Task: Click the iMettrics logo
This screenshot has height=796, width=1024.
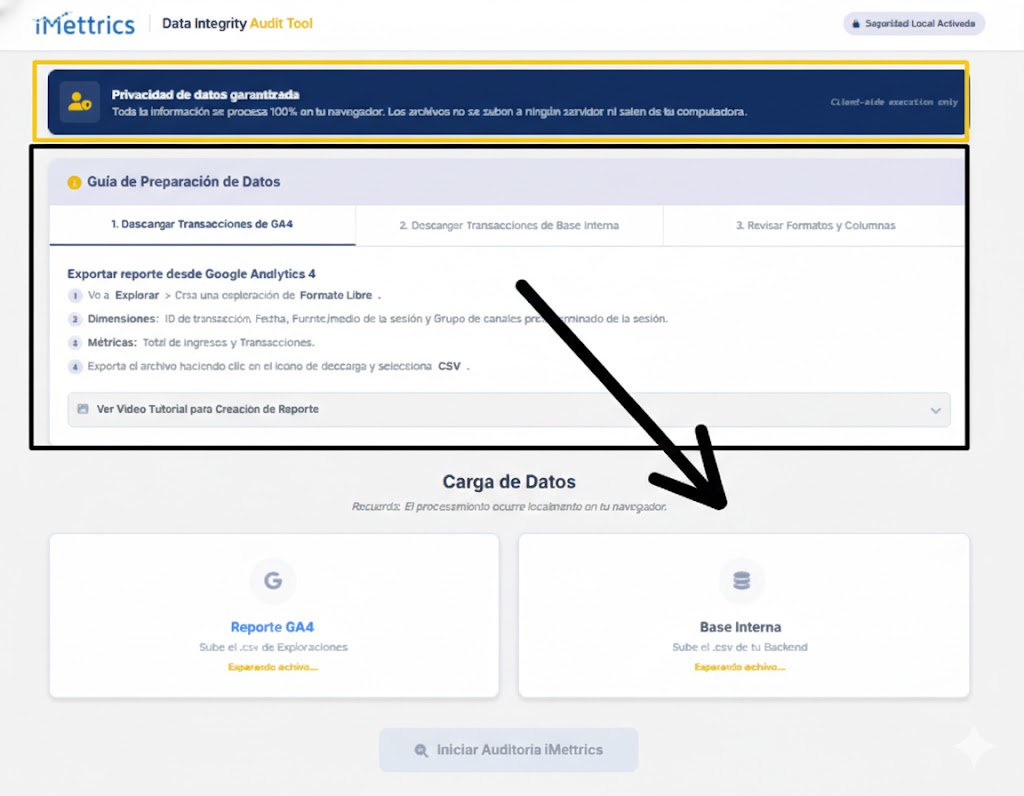Action: click(85, 24)
